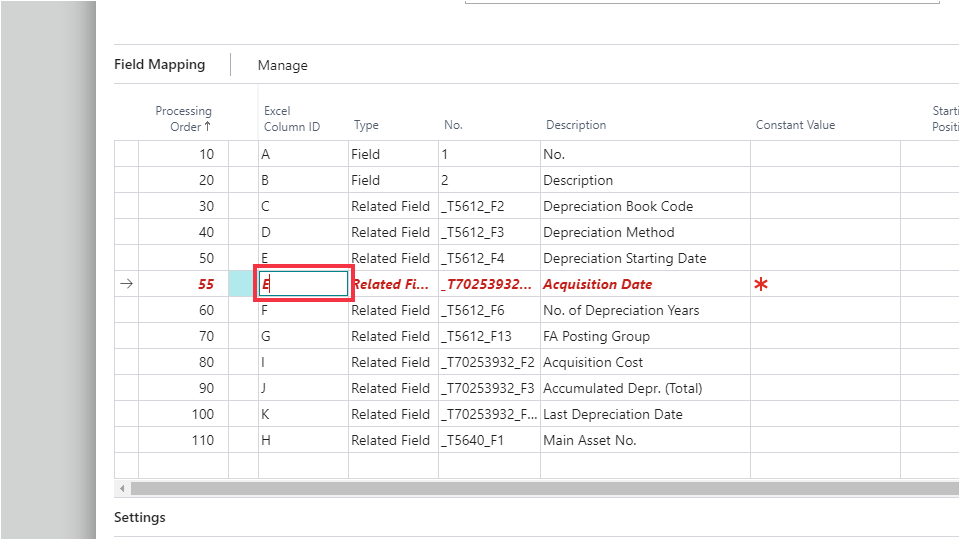Click Processing Order value 80
Screen dimensions: 960x540
click(205, 362)
